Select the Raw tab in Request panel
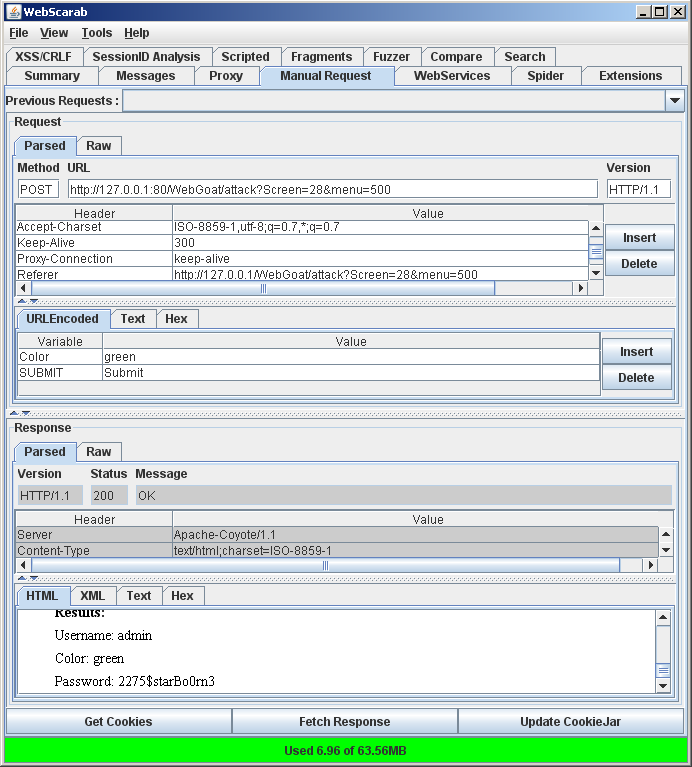This screenshot has width=692, height=767. click(98, 146)
